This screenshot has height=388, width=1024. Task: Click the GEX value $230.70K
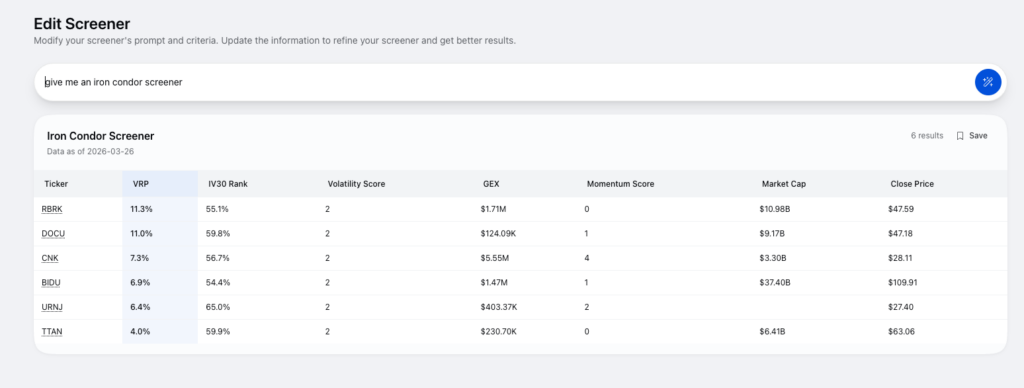click(499, 332)
